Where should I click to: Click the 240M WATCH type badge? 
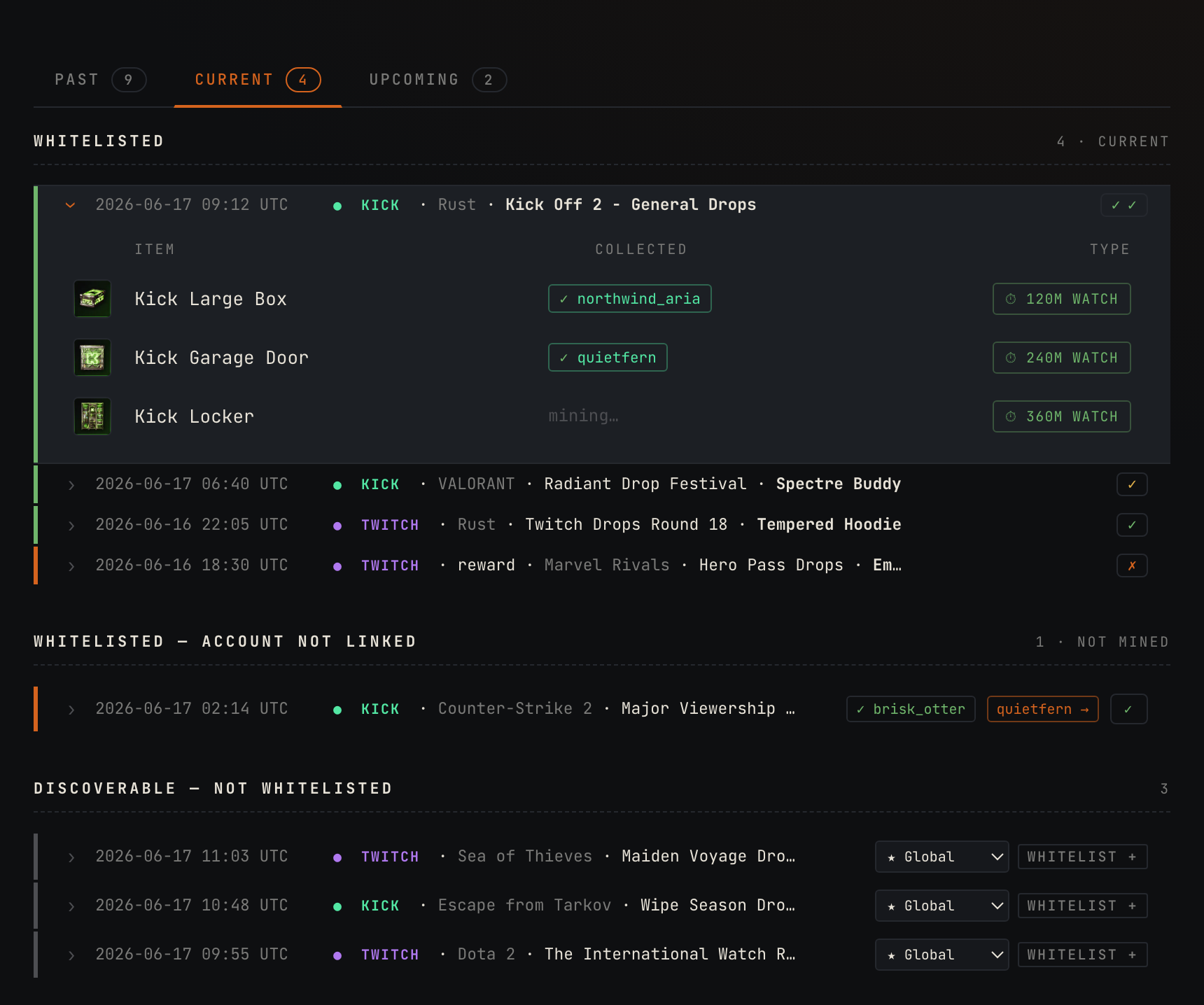1061,358
